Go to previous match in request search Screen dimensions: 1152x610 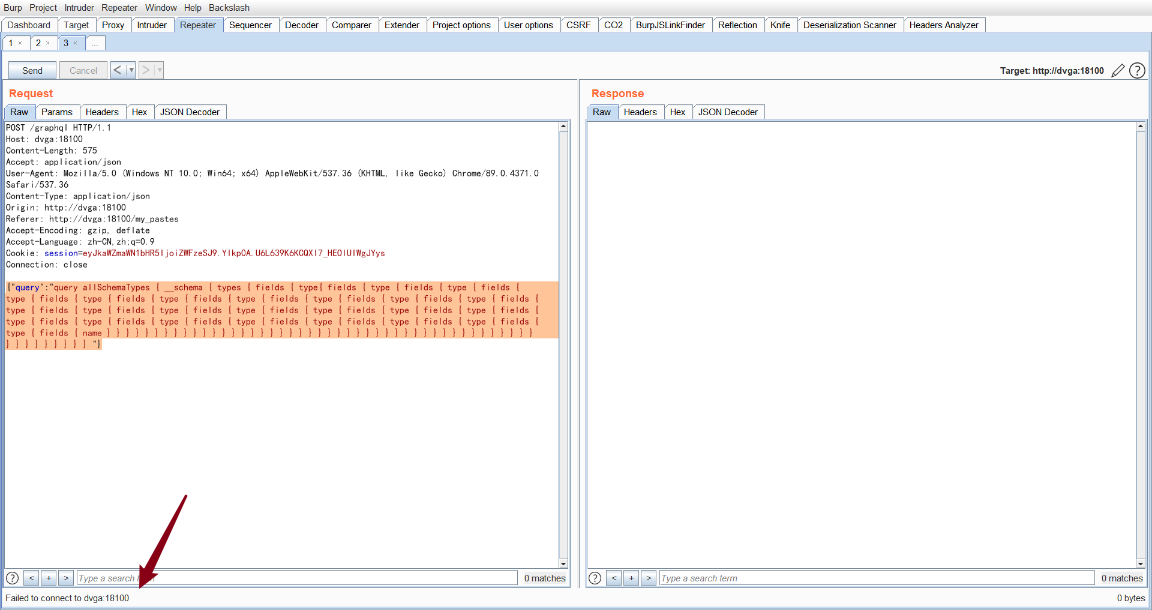pyautogui.click(x=31, y=578)
